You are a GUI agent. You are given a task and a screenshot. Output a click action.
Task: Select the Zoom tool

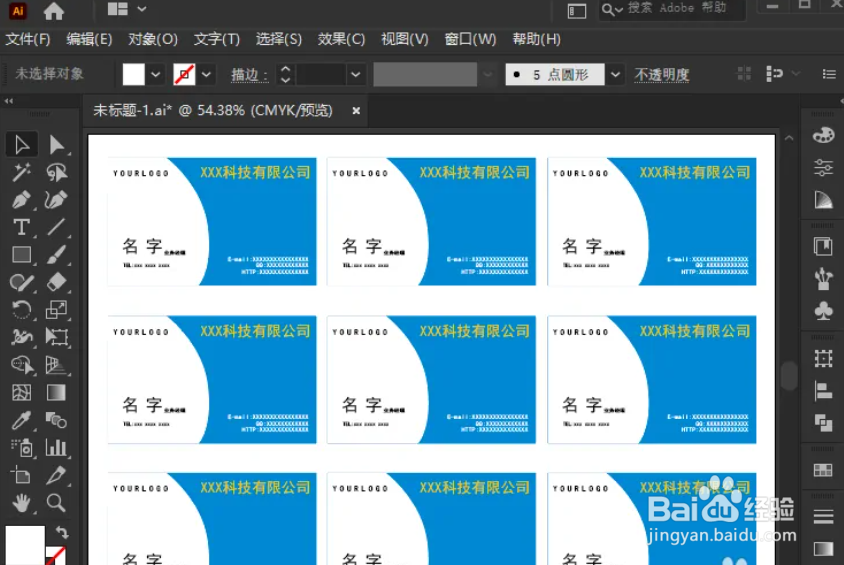pos(57,503)
